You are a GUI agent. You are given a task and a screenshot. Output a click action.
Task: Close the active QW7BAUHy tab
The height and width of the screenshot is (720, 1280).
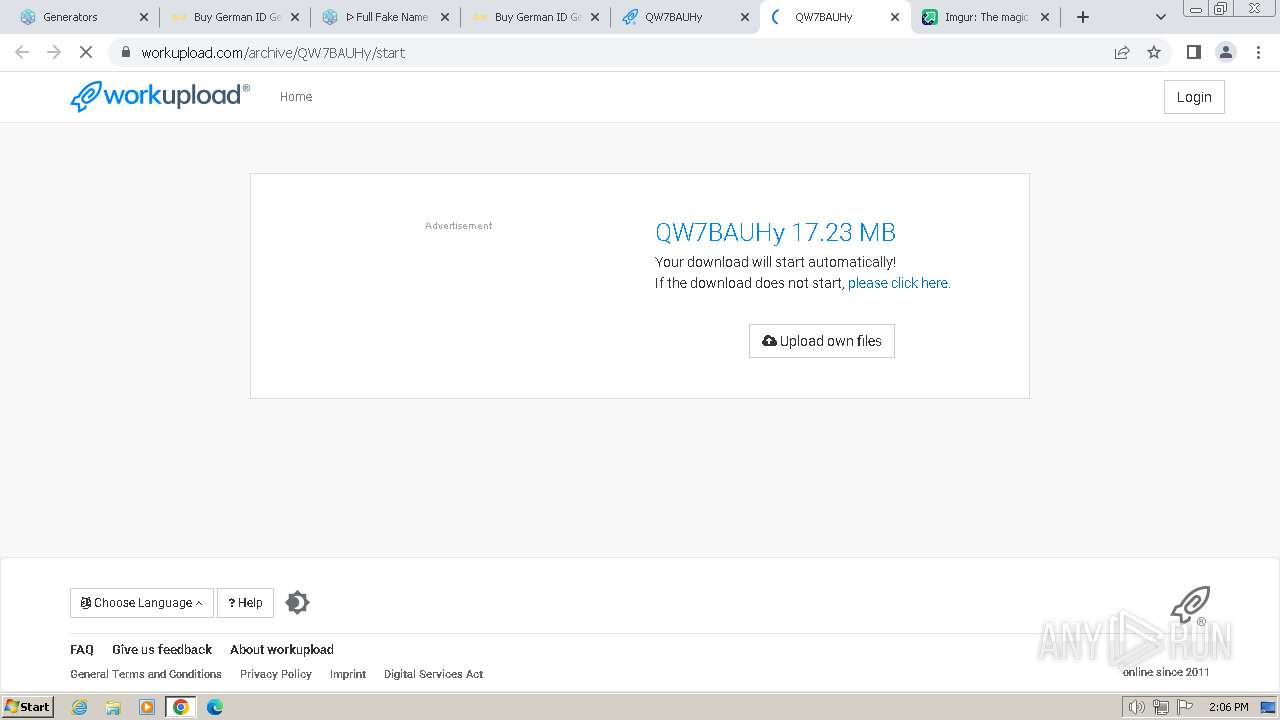pos(895,17)
